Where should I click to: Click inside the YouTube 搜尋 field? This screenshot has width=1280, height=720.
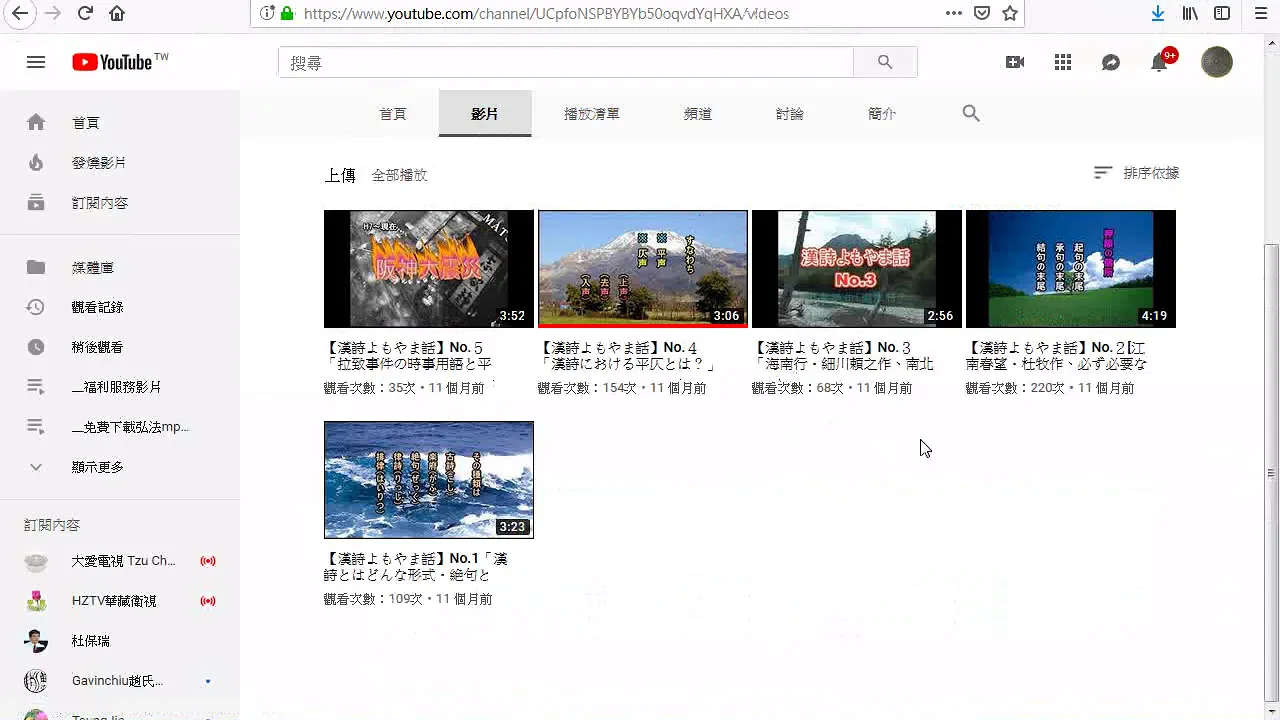tap(566, 62)
